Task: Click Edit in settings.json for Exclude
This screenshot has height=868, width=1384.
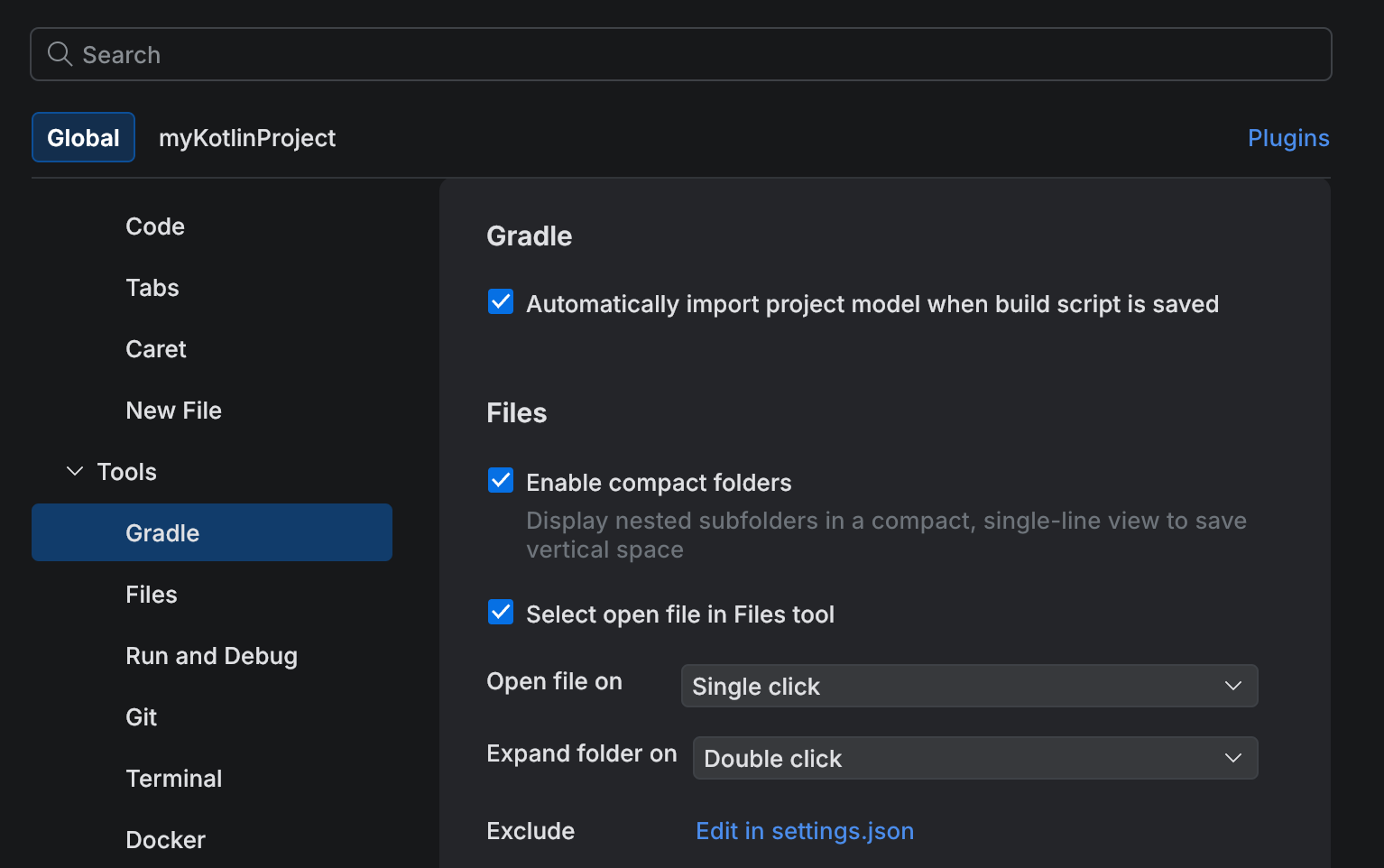Action: point(804,830)
